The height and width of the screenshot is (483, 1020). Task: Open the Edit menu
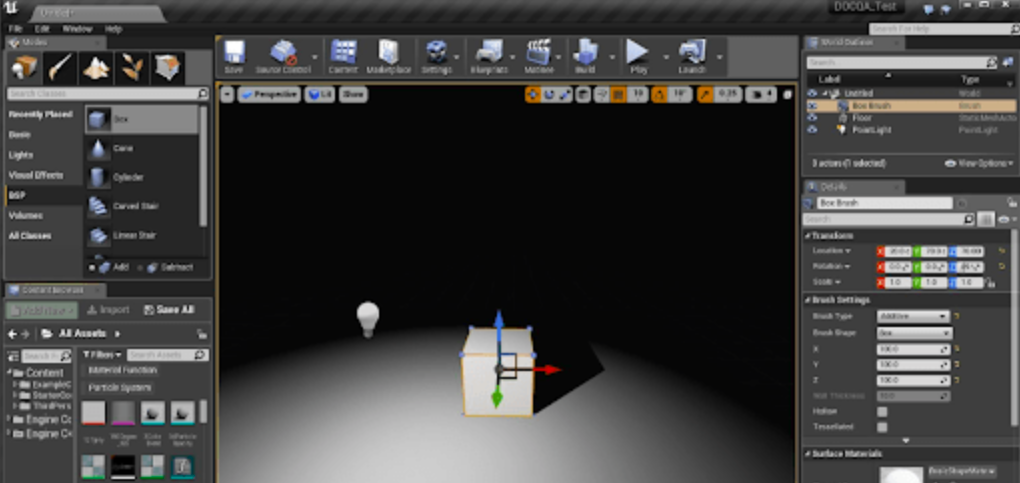pyautogui.click(x=42, y=29)
